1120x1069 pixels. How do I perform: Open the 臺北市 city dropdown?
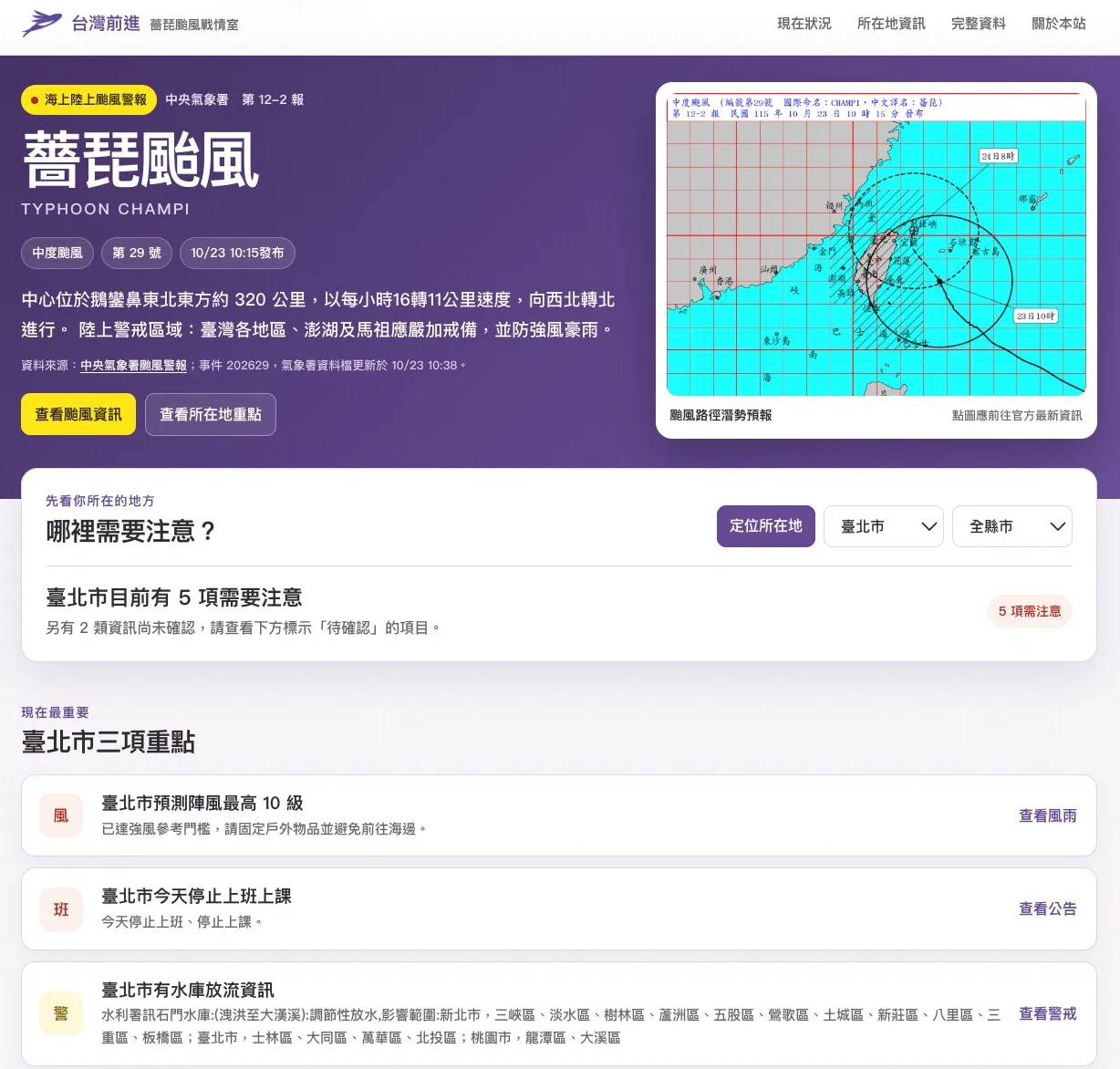click(883, 526)
